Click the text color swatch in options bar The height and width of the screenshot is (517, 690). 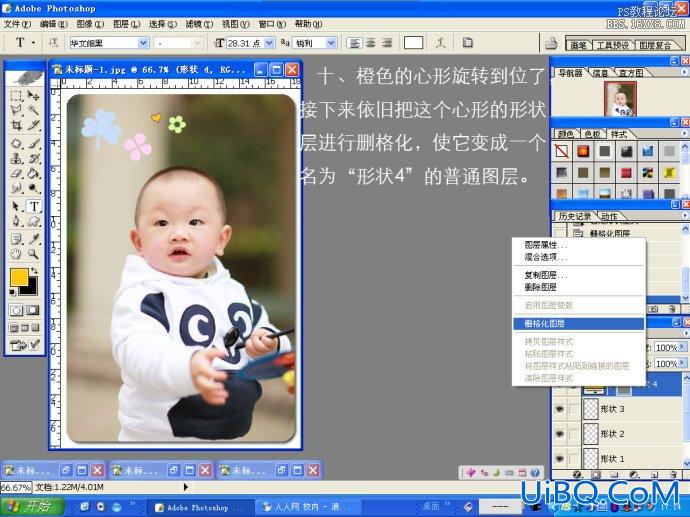coord(414,43)
